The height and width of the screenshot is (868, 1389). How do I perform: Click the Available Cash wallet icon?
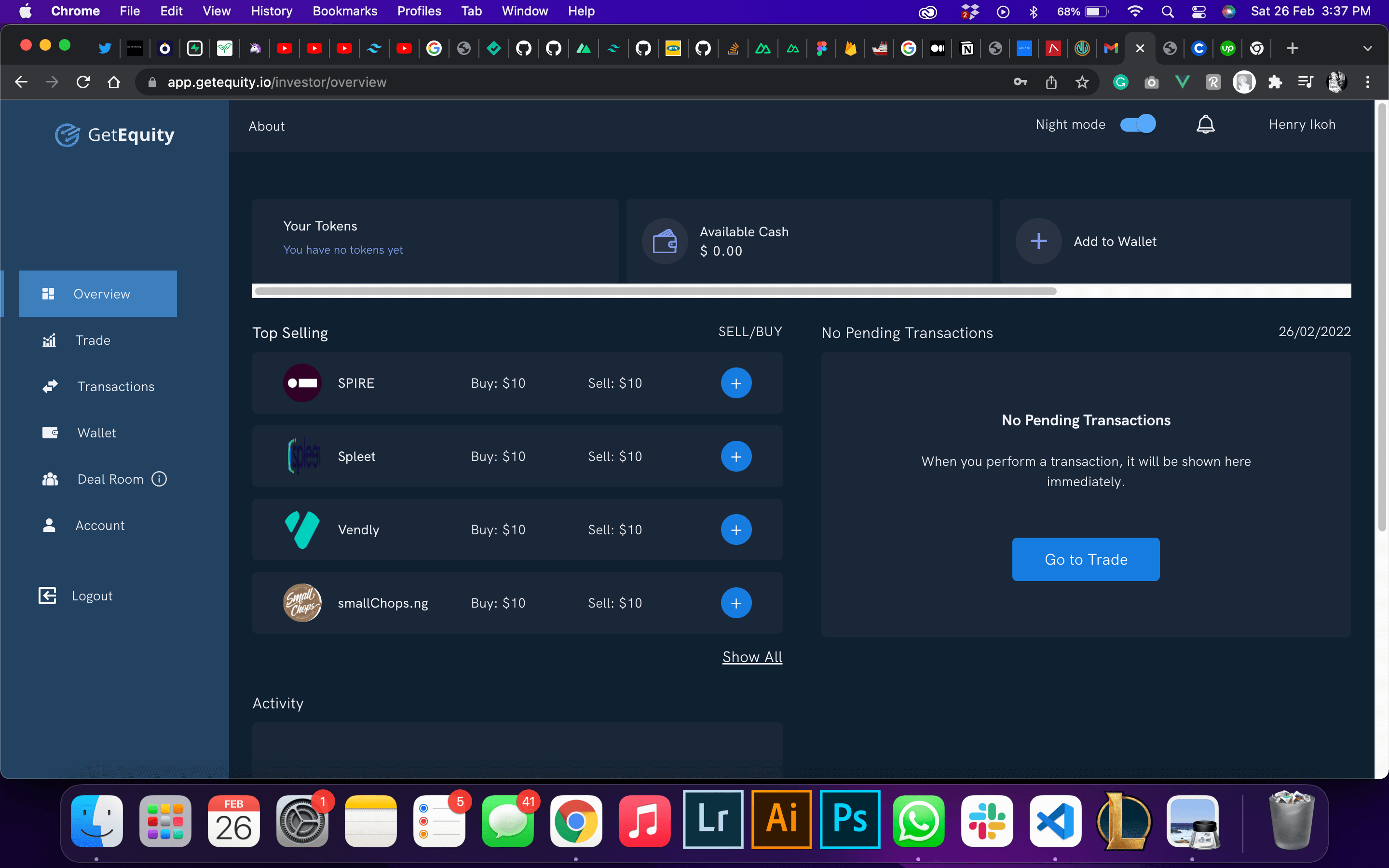click(x=665, y=241)
